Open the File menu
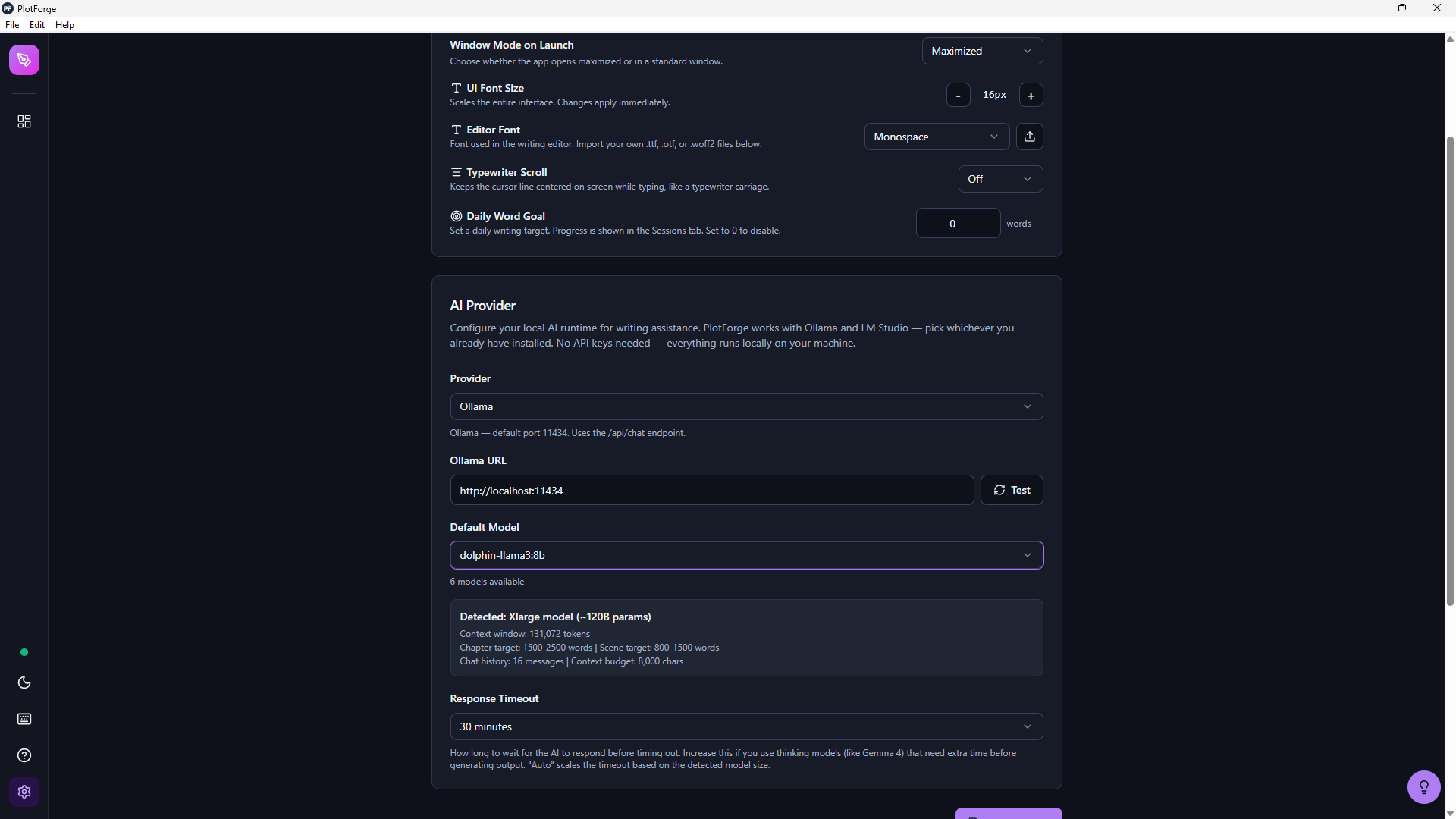This screenshot has width=1456, height=819. [x=12, y=25]
